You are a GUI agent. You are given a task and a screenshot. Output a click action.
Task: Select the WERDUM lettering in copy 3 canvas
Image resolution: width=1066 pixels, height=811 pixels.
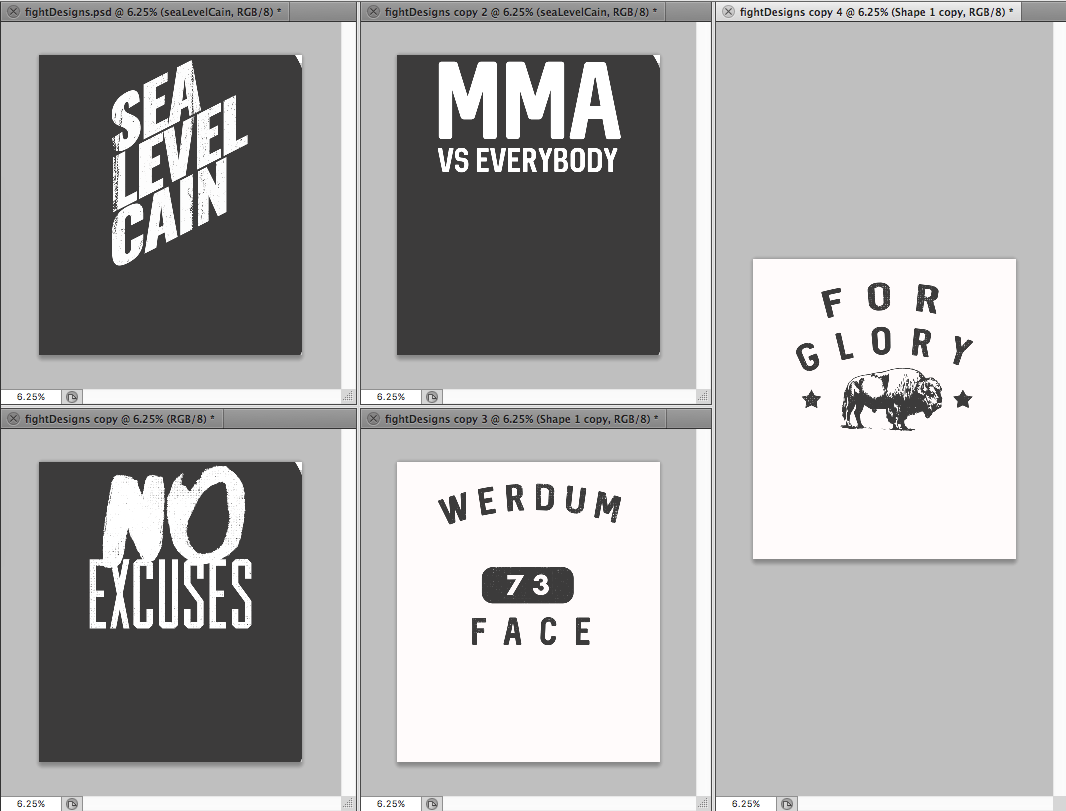[x=530, y=505]
